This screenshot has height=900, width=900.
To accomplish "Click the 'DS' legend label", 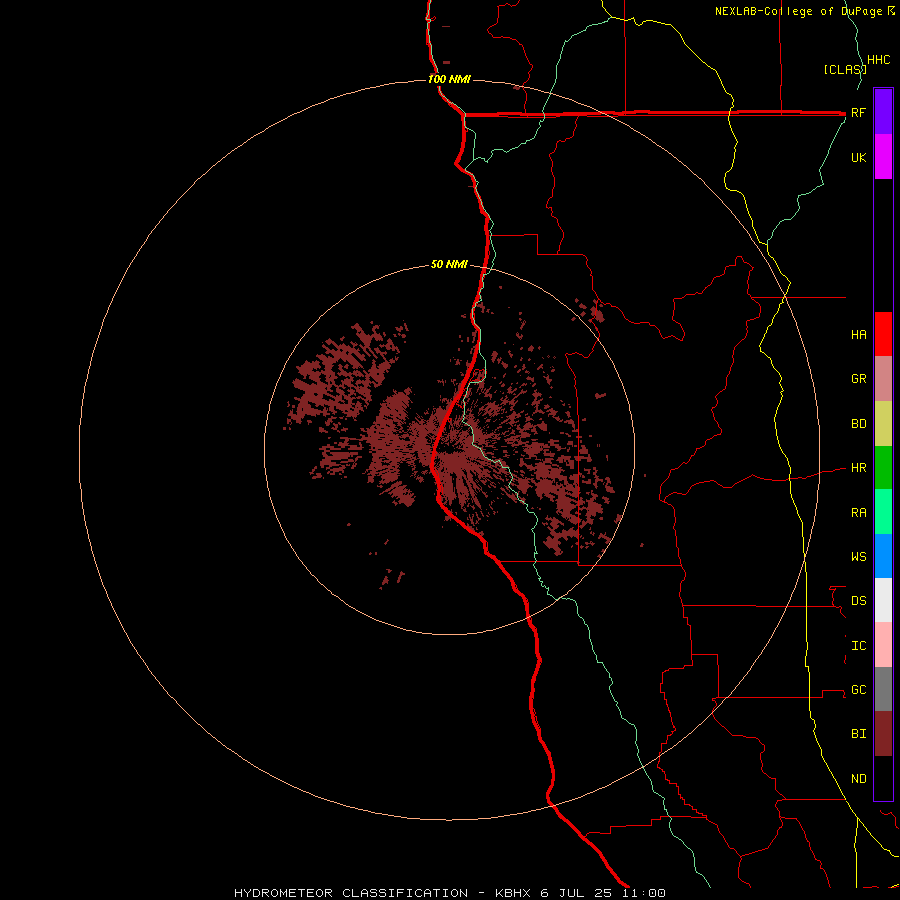I will click(x=858, y=601).
